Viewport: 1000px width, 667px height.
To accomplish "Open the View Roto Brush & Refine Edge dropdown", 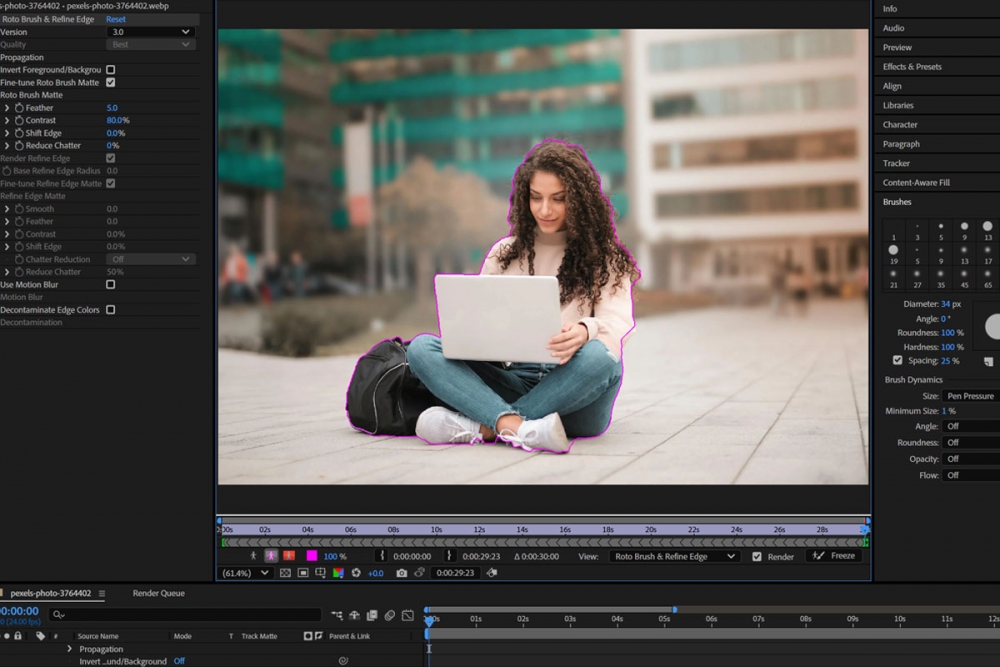I will click(x=675, y=556).
